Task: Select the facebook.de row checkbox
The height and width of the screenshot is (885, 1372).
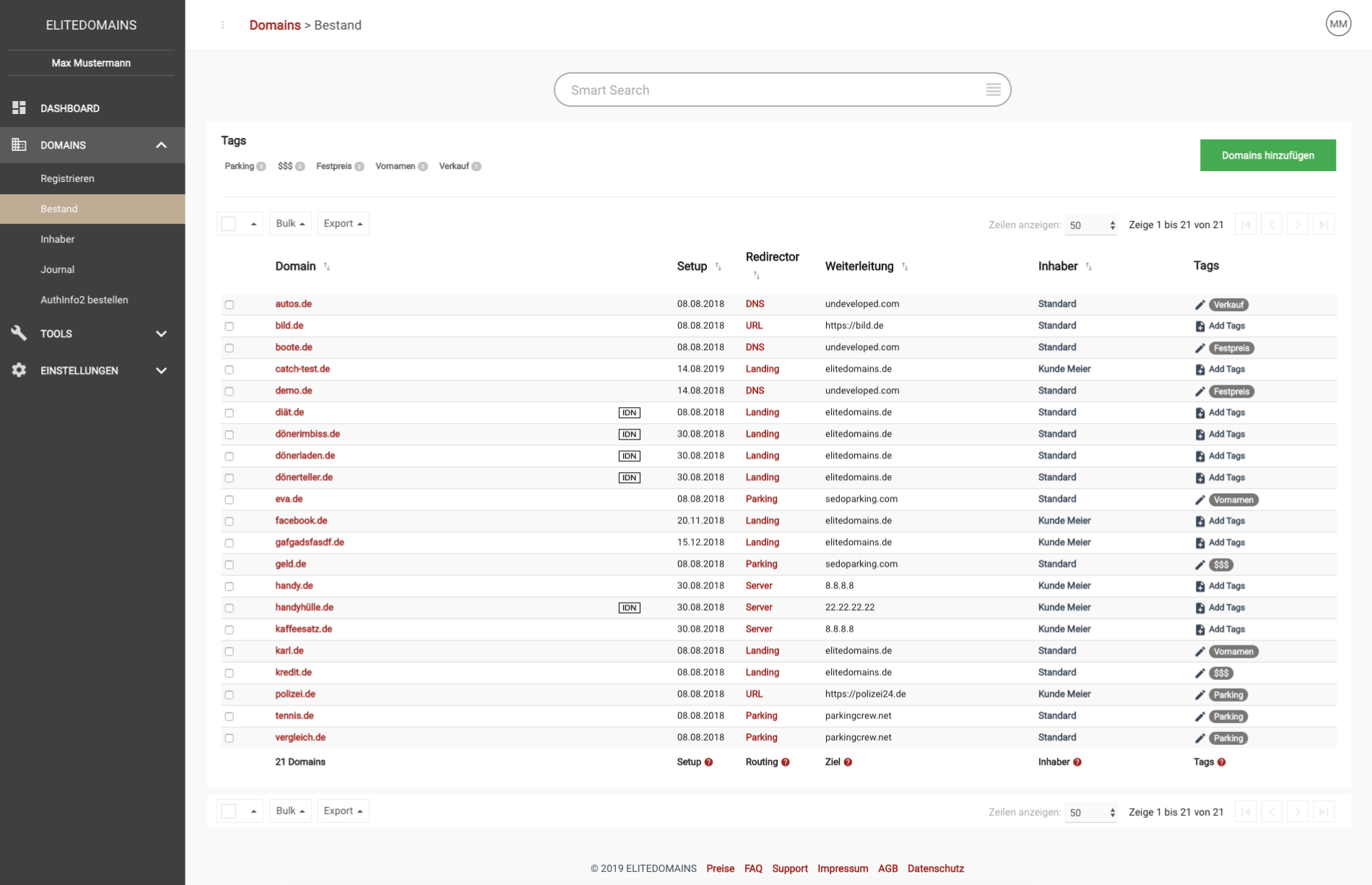Action: pos(229,521)
